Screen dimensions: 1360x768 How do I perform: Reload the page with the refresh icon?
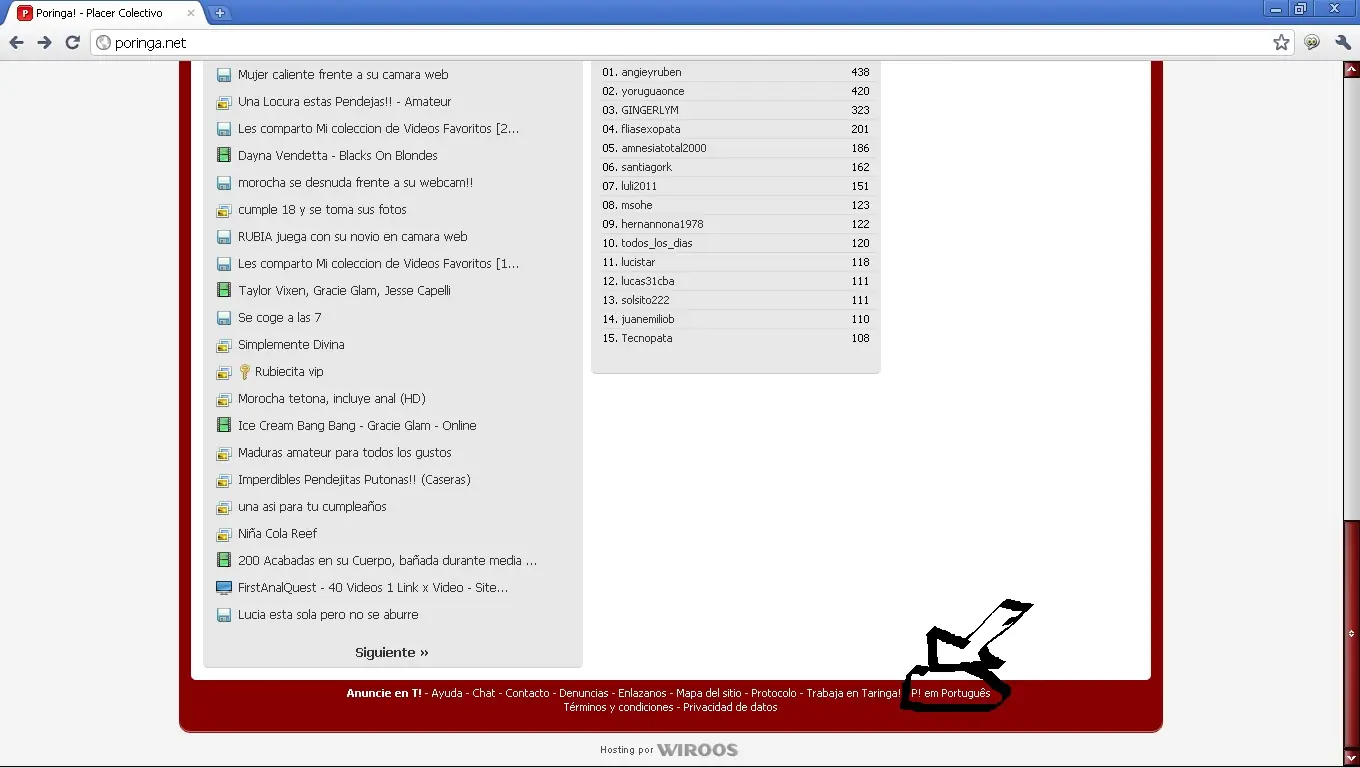(72, 42)
